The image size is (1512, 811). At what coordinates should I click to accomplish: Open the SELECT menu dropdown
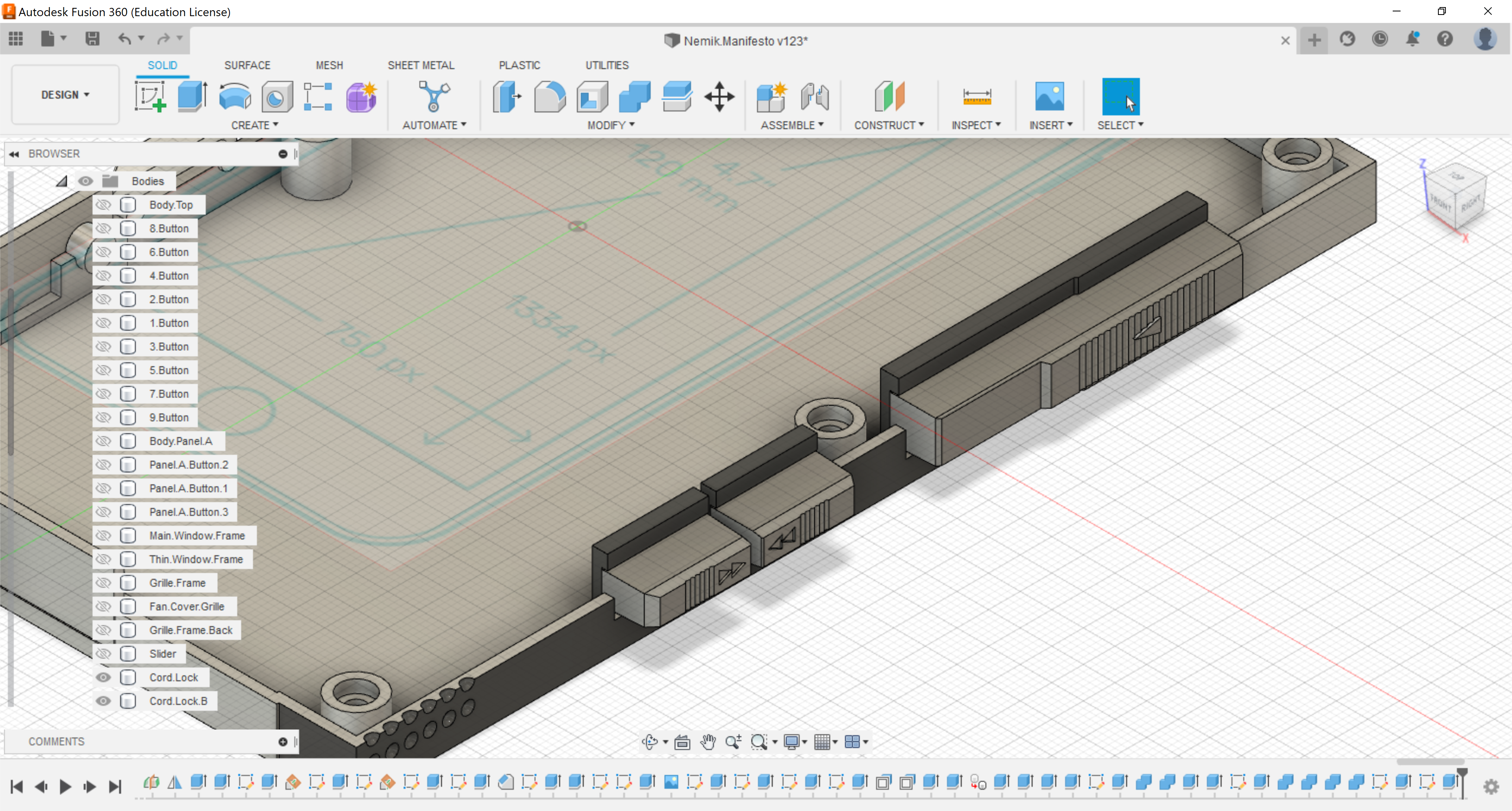(x=1121, y=125)
